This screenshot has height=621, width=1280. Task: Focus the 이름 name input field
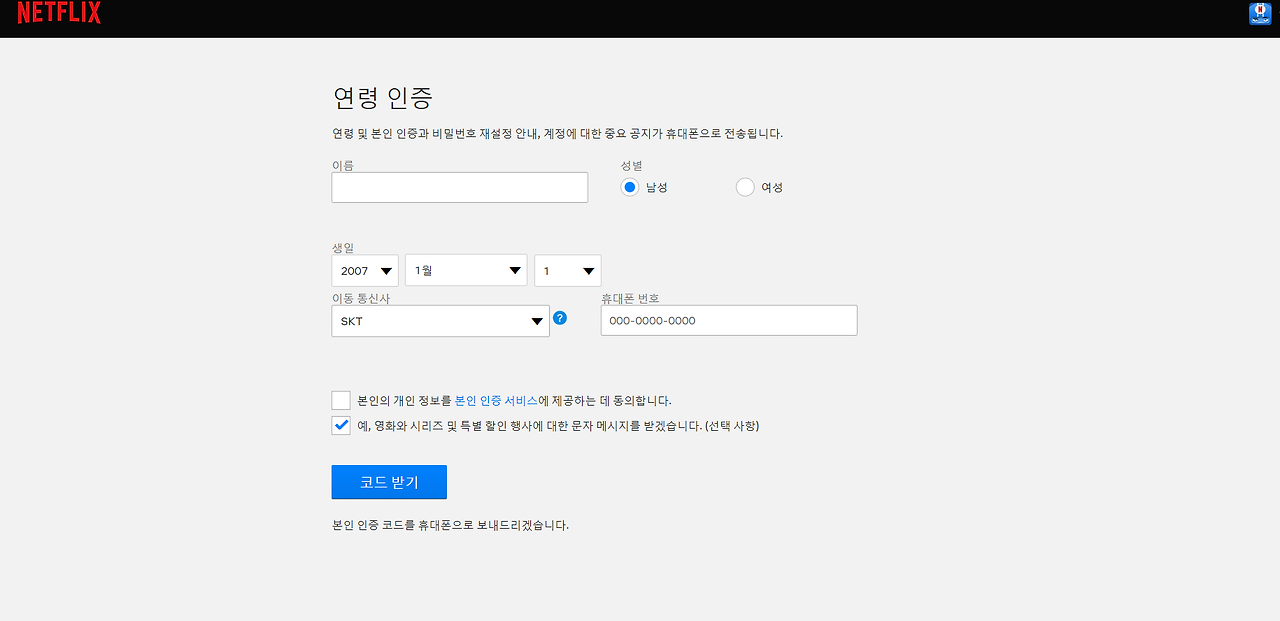pos(459,187)
